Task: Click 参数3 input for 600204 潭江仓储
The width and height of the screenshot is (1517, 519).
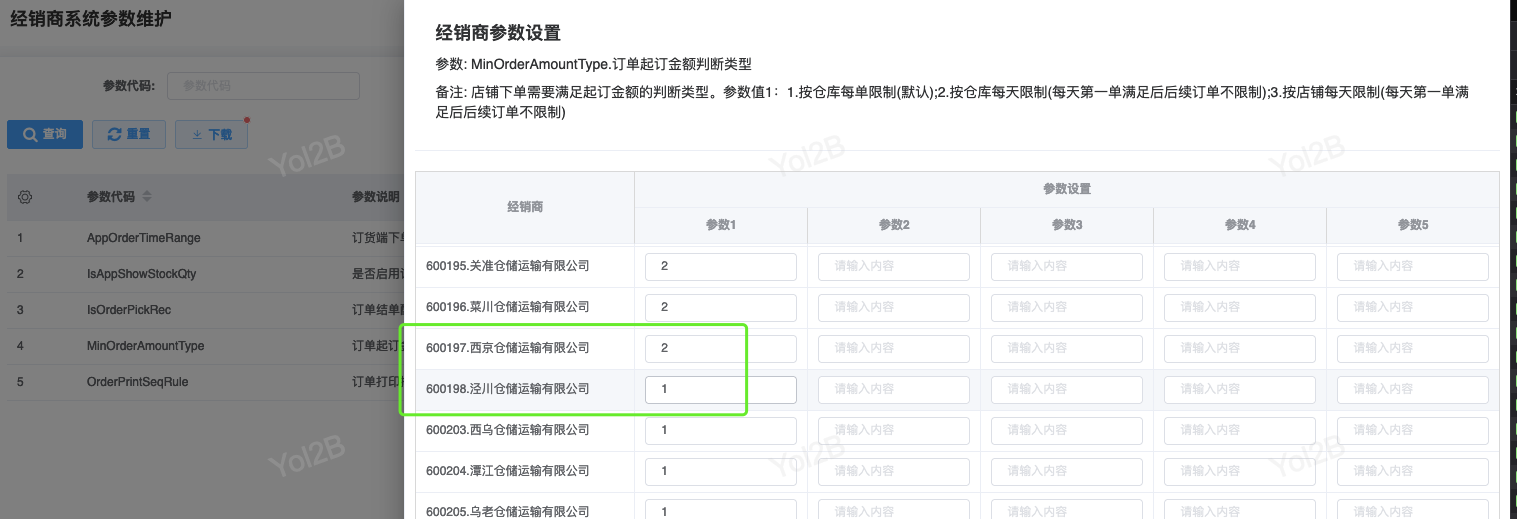Action: click(1067, 471)
